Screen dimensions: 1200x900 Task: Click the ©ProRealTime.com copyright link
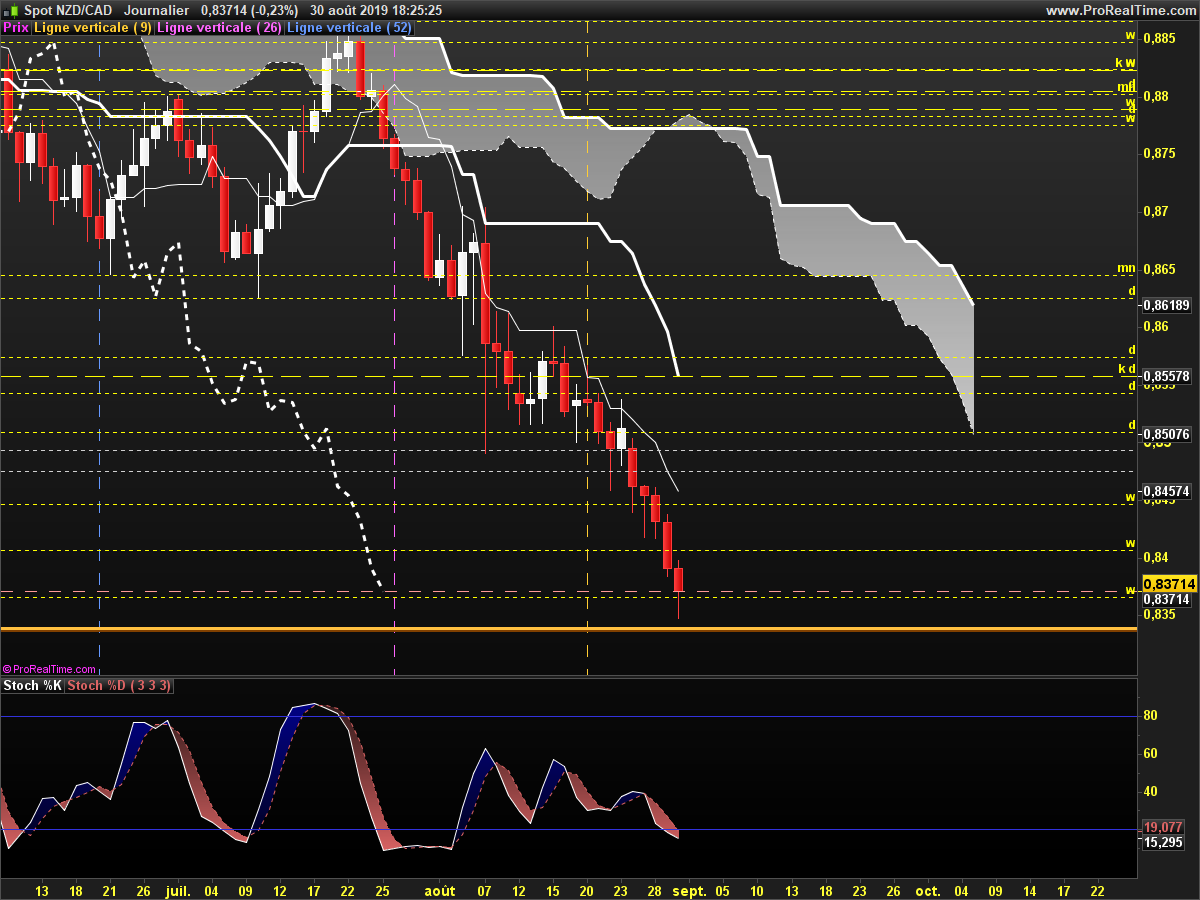tap(49, 669)
